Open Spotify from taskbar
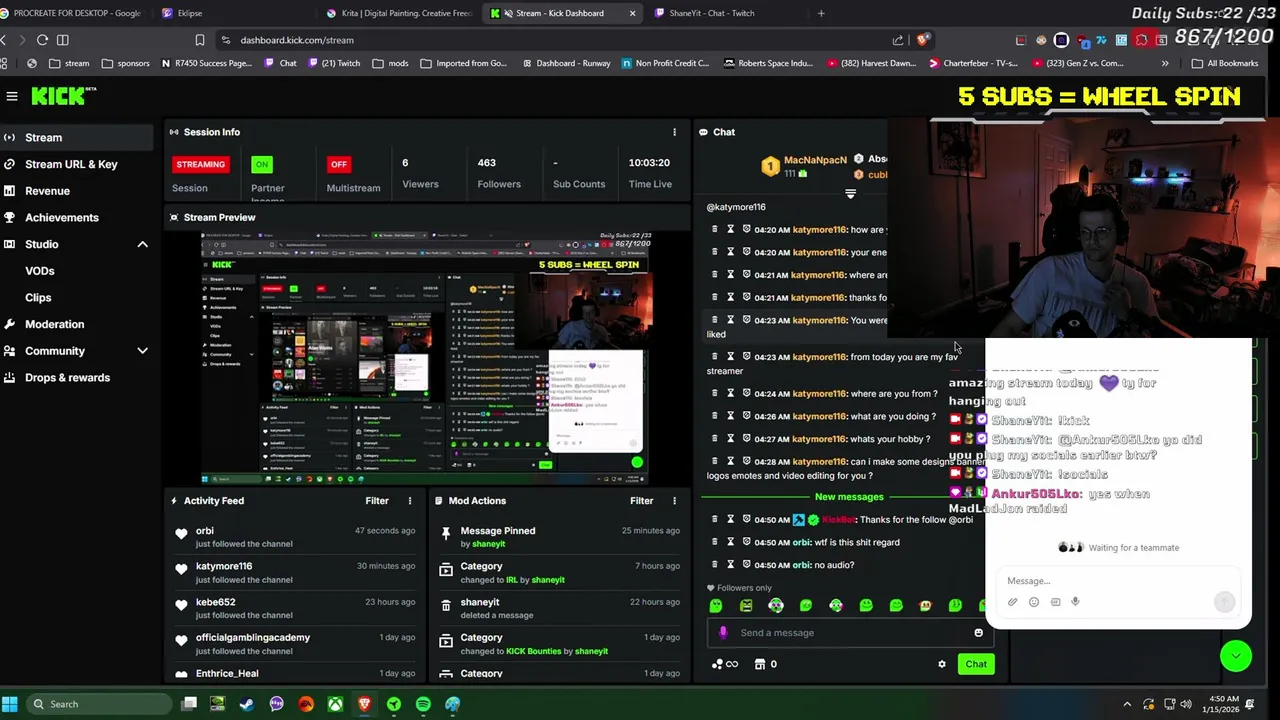This screenshot has width=1280, height=720. [423, 704]
